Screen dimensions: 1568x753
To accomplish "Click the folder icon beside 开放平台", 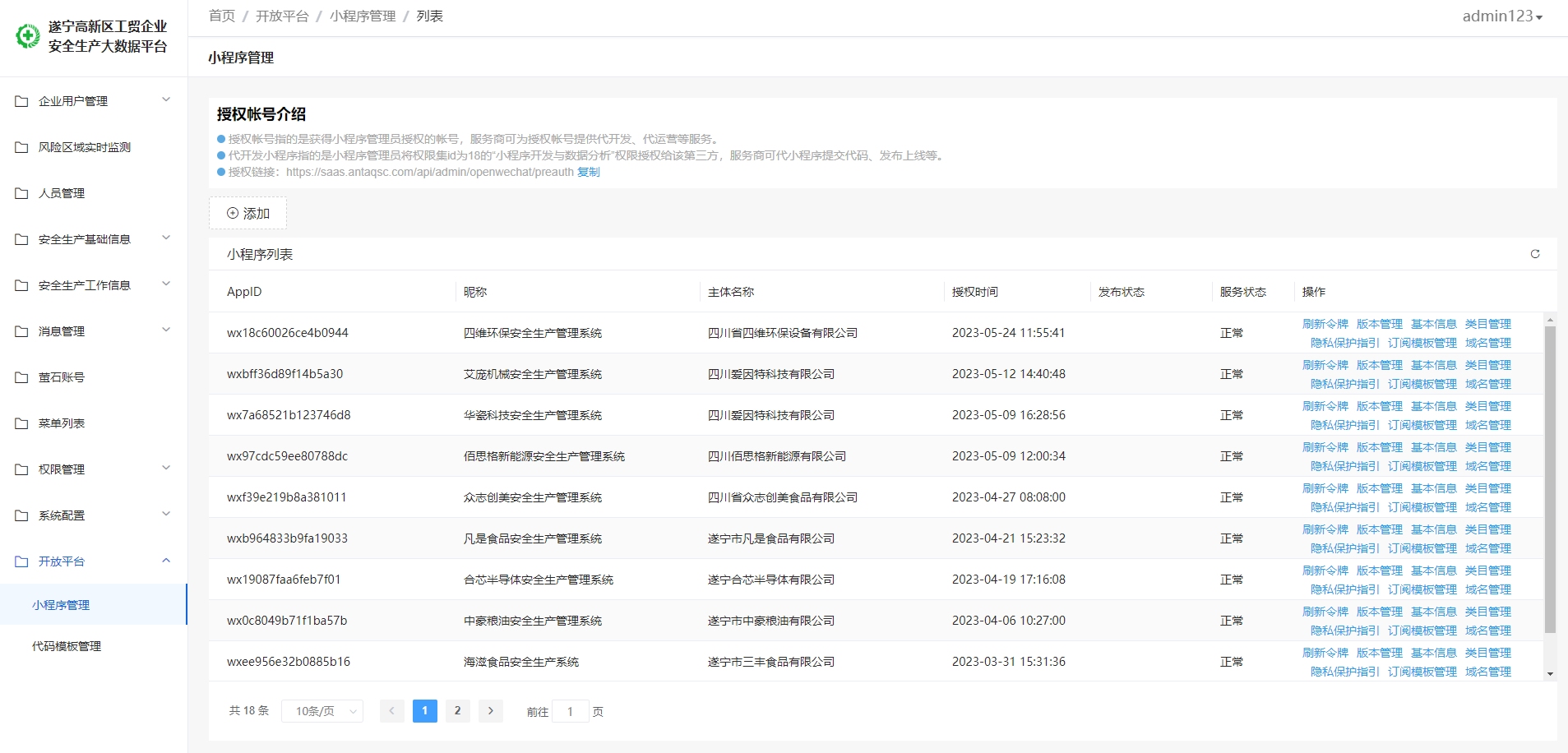I will click(x=21, y=561).
